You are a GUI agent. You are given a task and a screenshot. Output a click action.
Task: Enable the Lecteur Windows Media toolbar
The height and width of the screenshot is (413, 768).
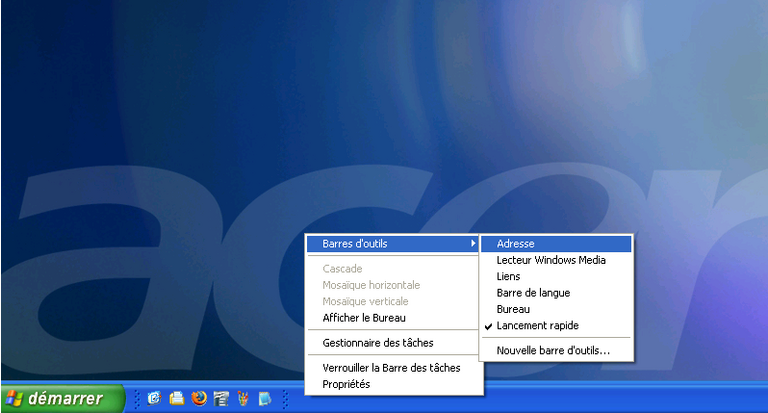click(x=556, y=260)
